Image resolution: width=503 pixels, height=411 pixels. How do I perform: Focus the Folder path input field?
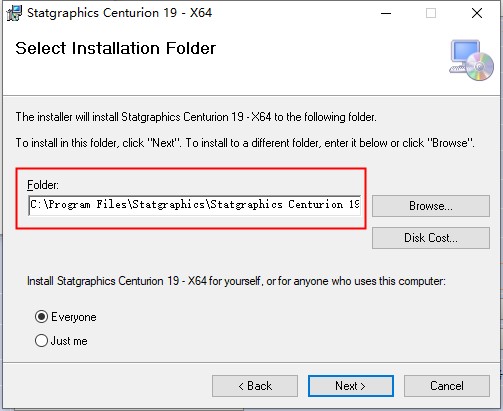tap(195, 205)
